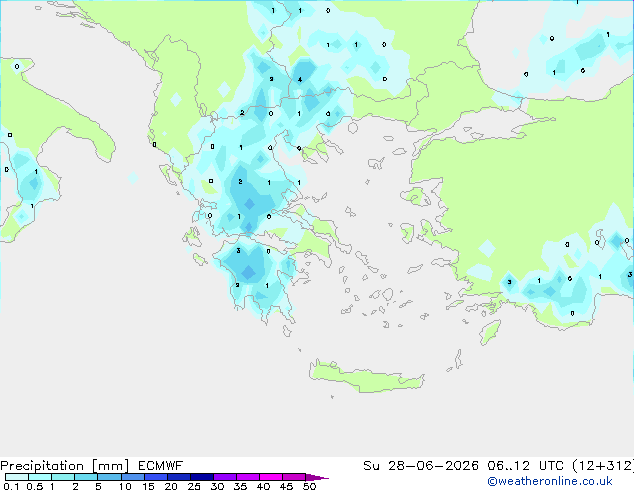Select the 30–35 mm purple legend box
The image size is (634, 490).
pos(224,477)
